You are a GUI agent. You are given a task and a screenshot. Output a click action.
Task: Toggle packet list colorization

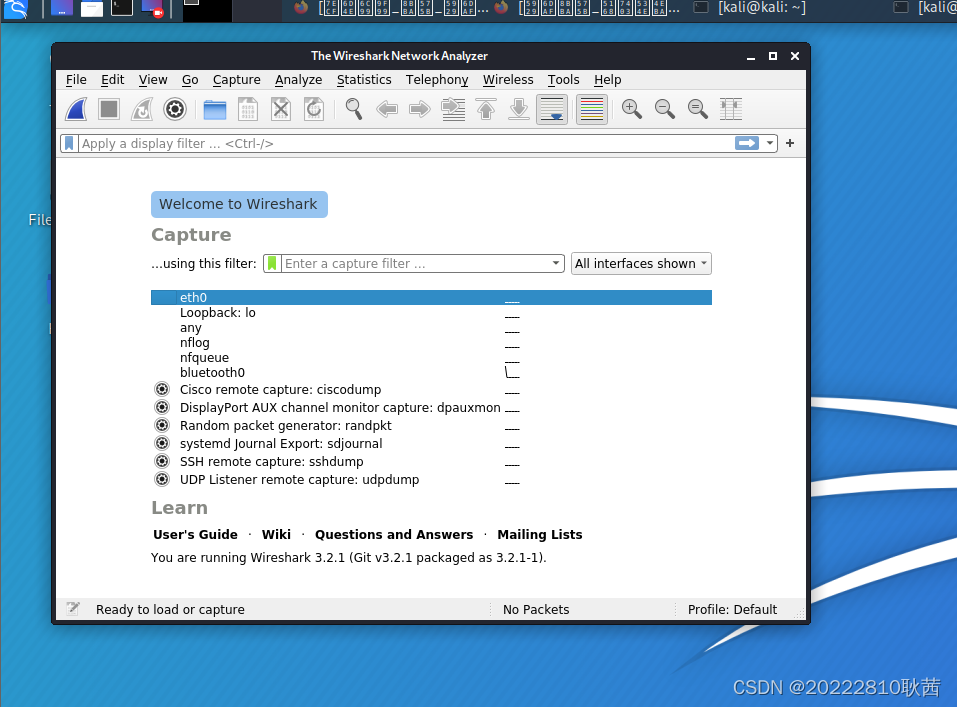[x=591, y=110]
